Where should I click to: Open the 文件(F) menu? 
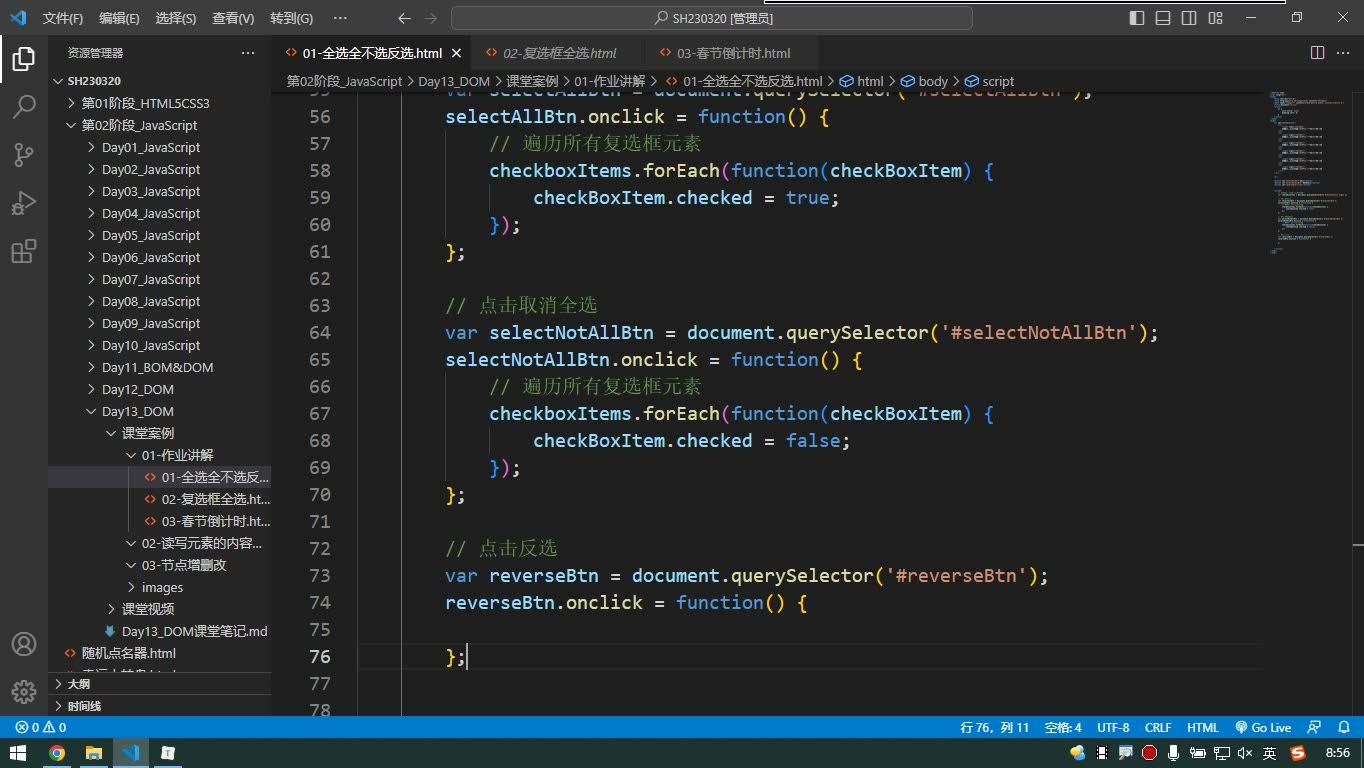[x=63, y=18]
